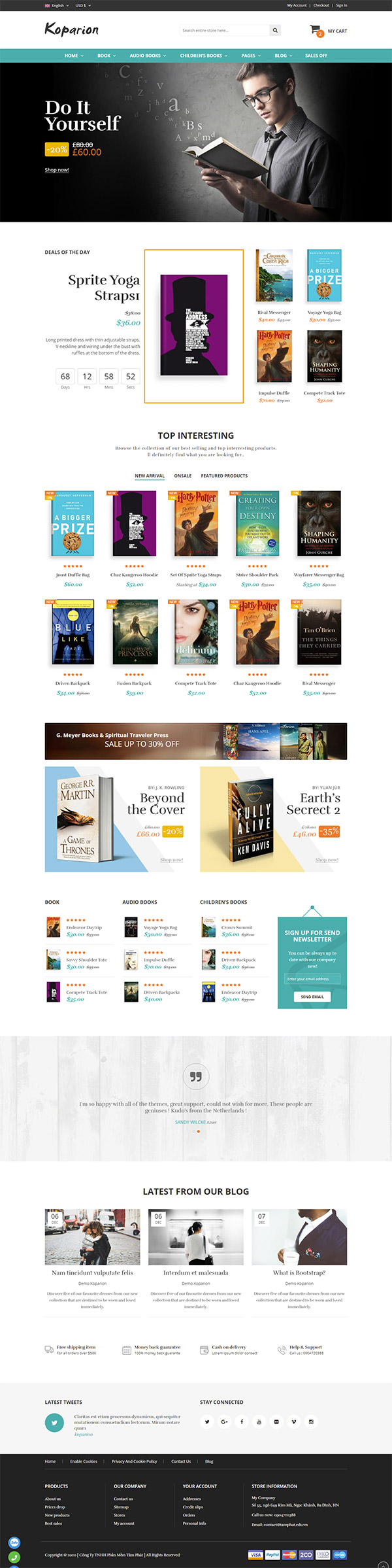Open the shopping cart icon

coord(316,30)
